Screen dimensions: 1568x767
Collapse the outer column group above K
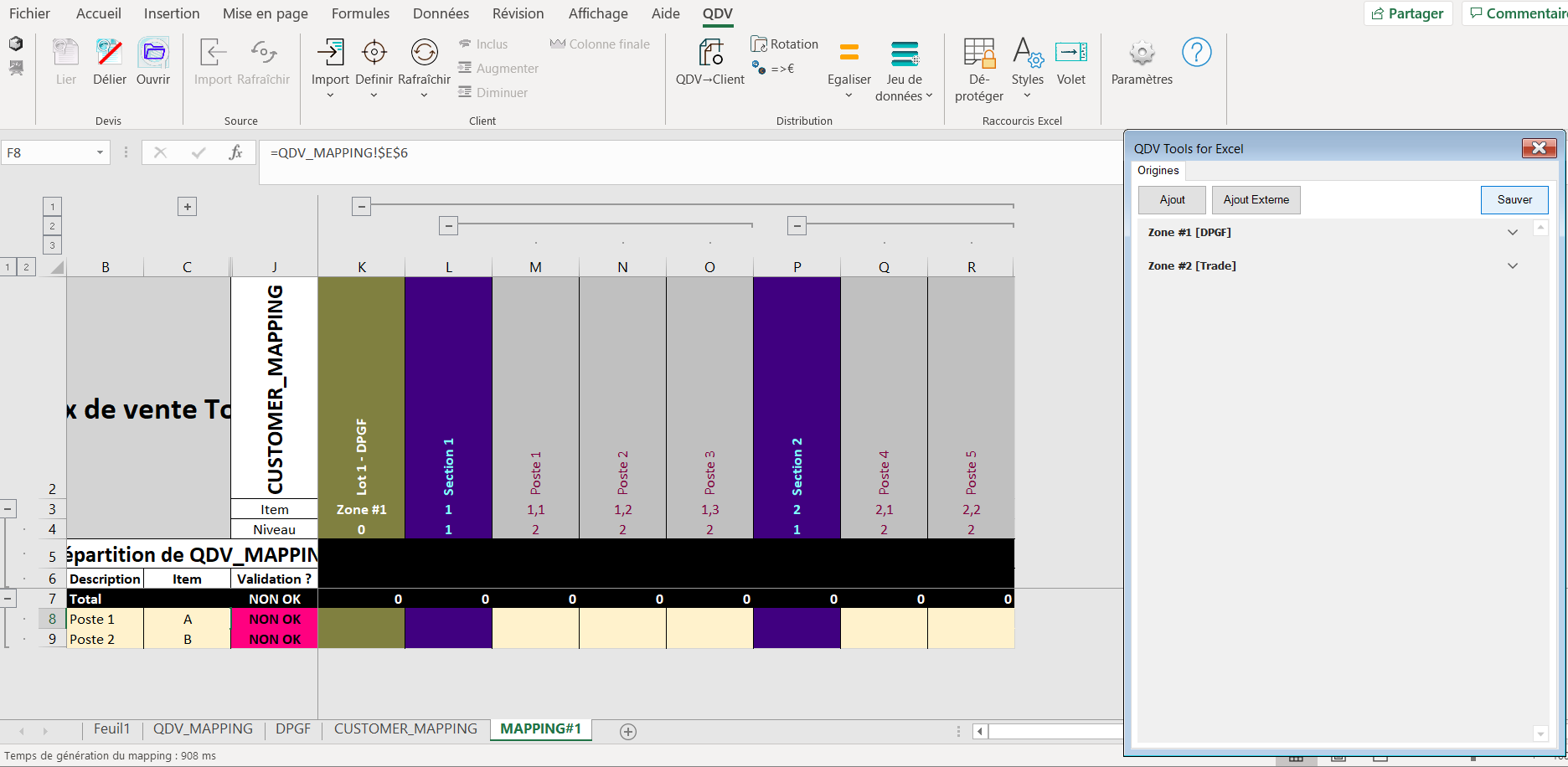coord(361,206)
